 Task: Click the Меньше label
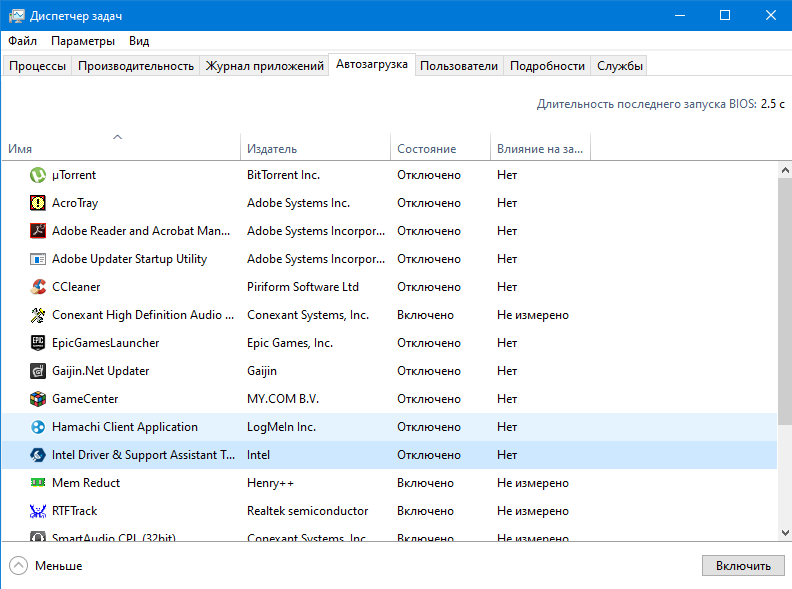click(59, 566)
